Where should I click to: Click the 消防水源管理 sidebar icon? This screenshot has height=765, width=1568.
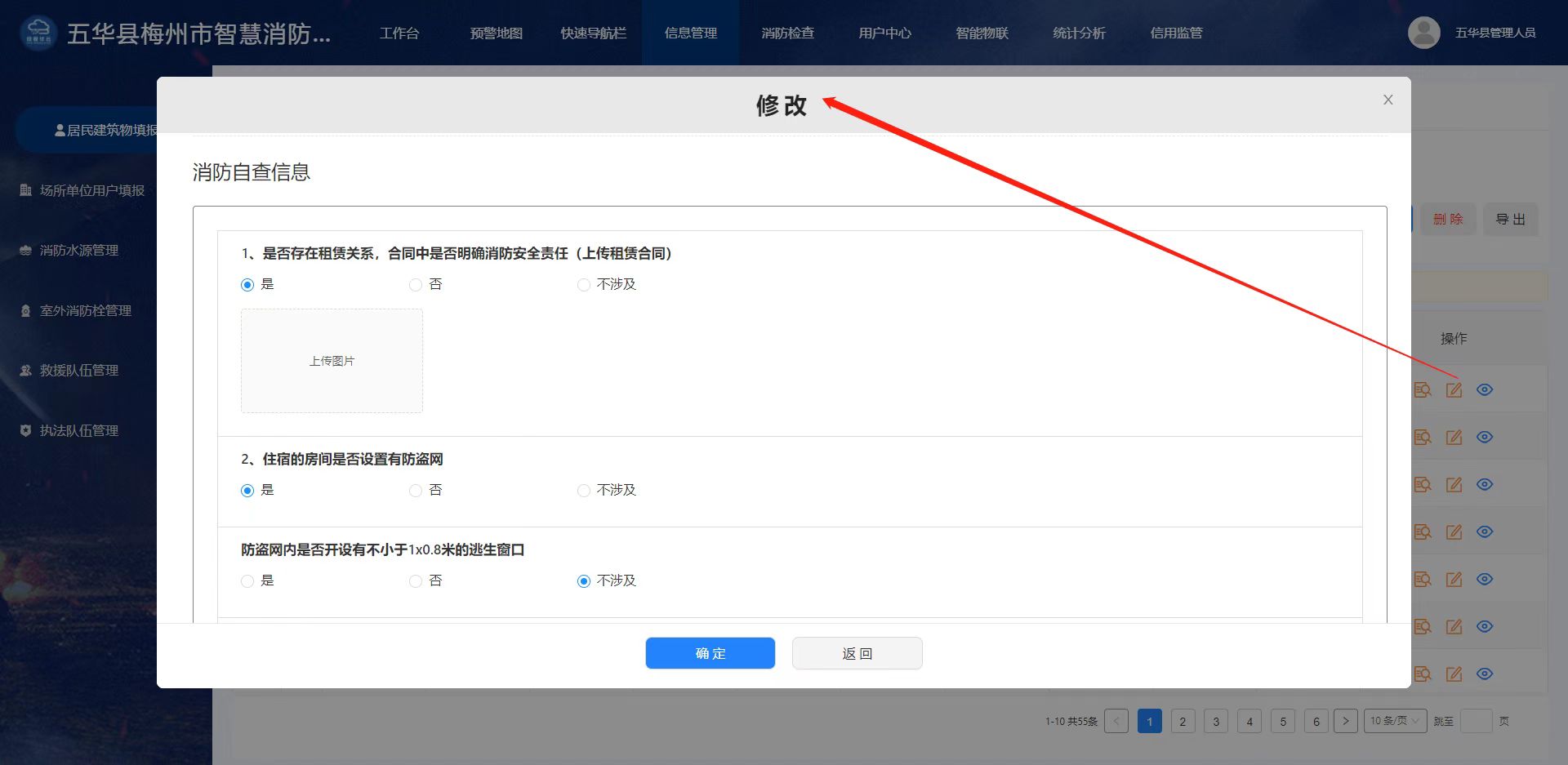25,251
